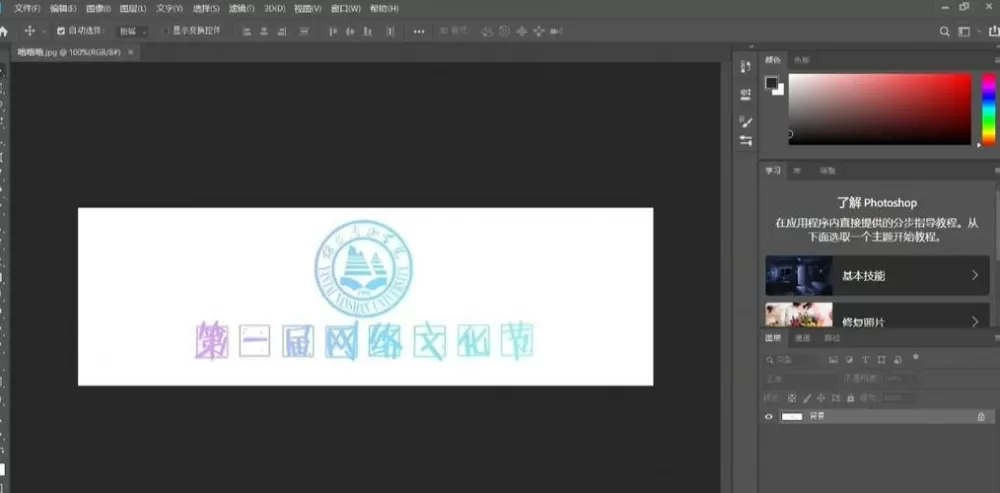This screenshot has width=1000, height=493.
Task: Pick a red in the color field
Action: coord(880,109)
